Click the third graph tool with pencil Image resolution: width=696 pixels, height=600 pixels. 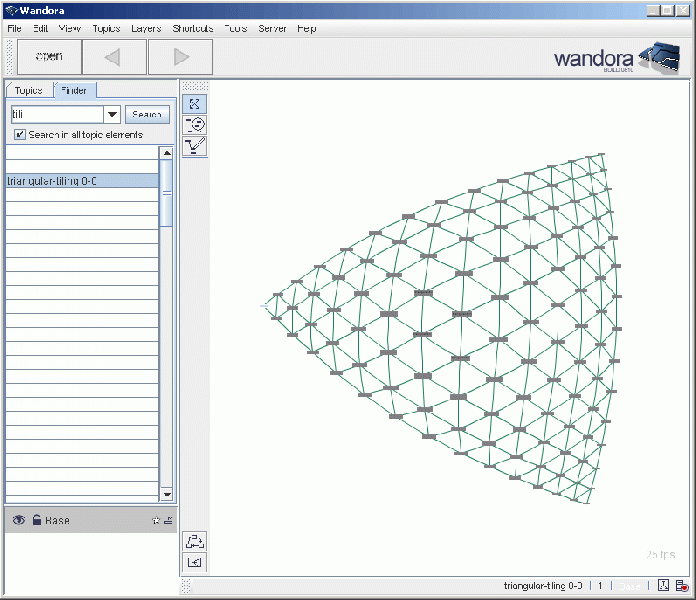point(195,146)
